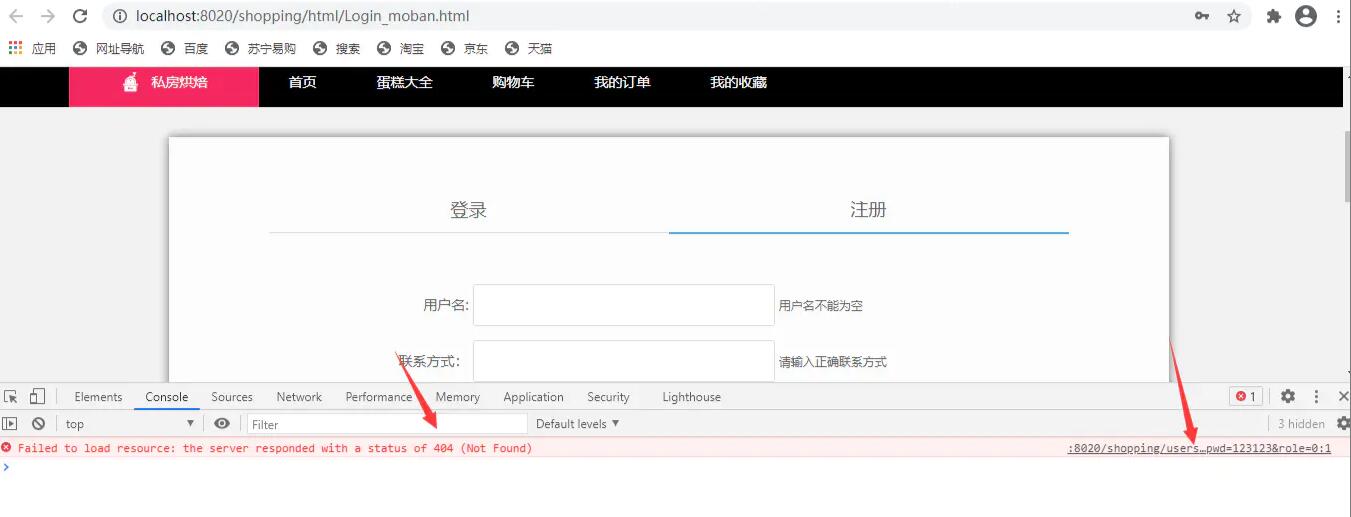Toggle device toolbar icon in DevTools
Image resolution: width=1351 pixels, height=517 pixels.
pyautogui.click(x=37, y=397)
